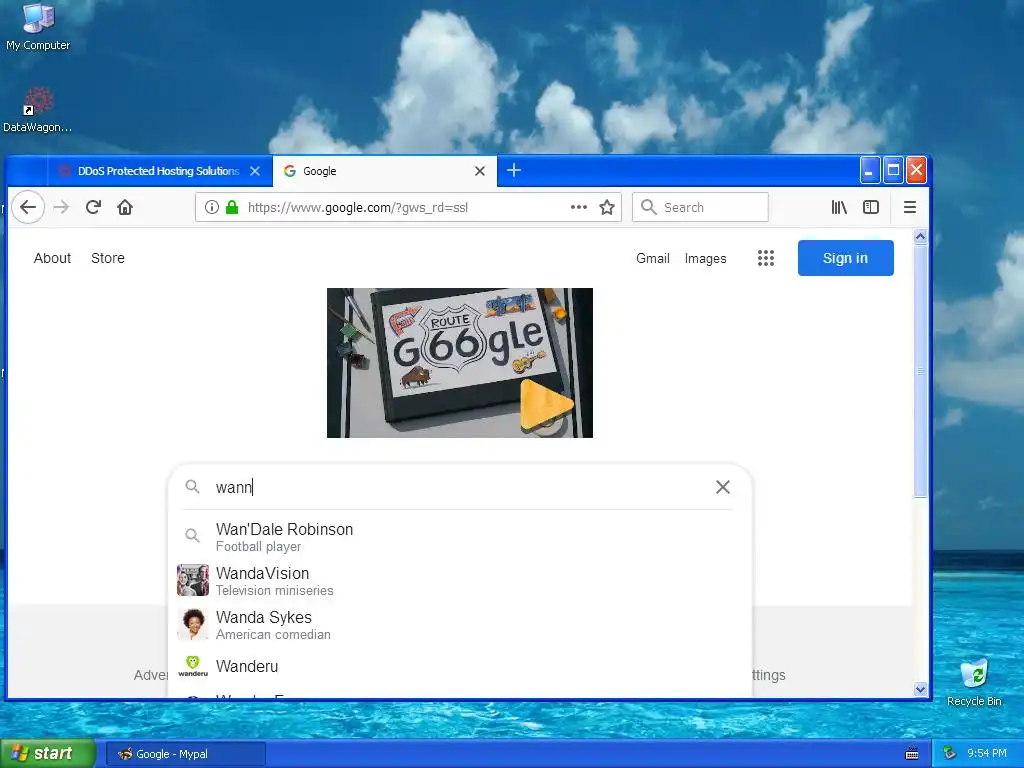Viewport: 1024px width, 768px height.
Task: Clear the Google search box text
Action: pyautogui.click(x=723, y=487)
